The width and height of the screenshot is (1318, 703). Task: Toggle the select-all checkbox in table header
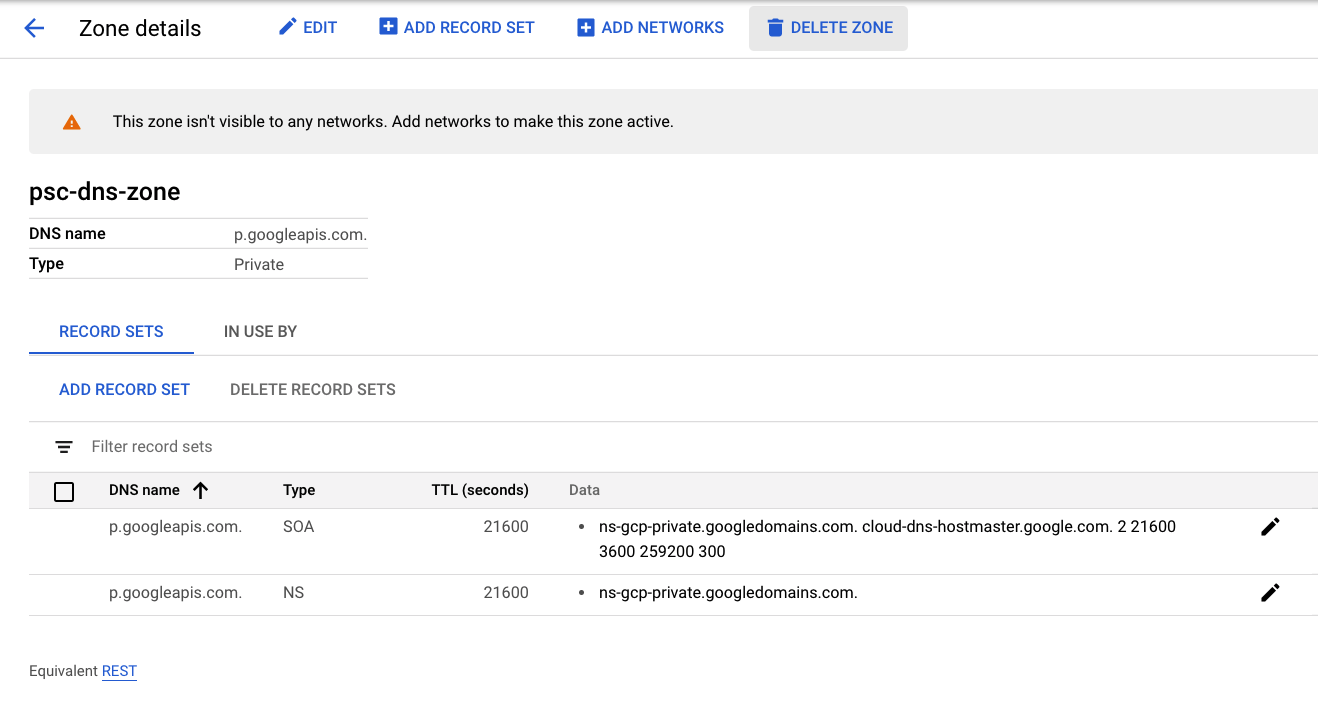click(64, 491)
